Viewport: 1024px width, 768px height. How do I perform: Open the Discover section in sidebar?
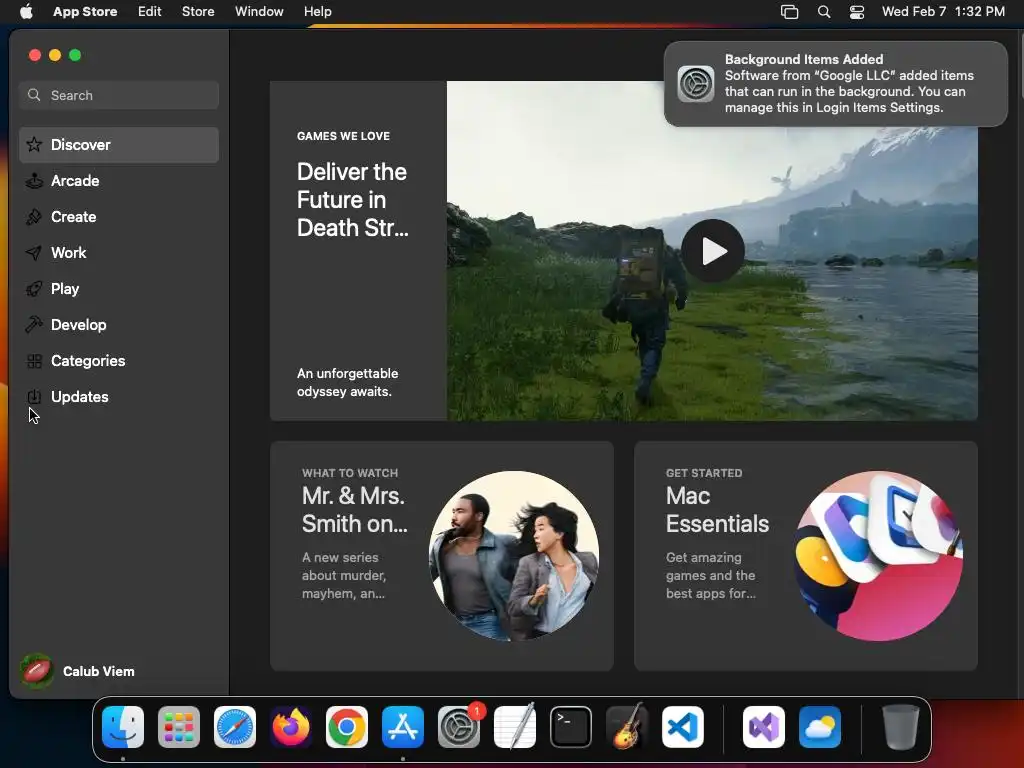pyautogui.click(x=119, y=145)
